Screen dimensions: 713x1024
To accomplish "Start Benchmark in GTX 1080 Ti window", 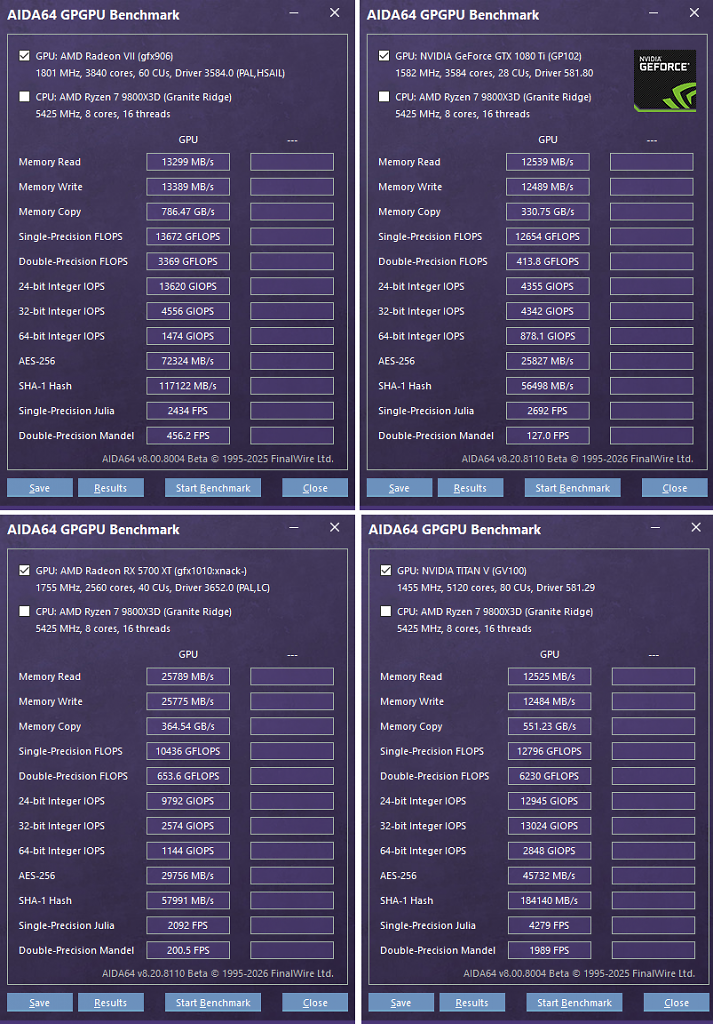I will point(573,488).
